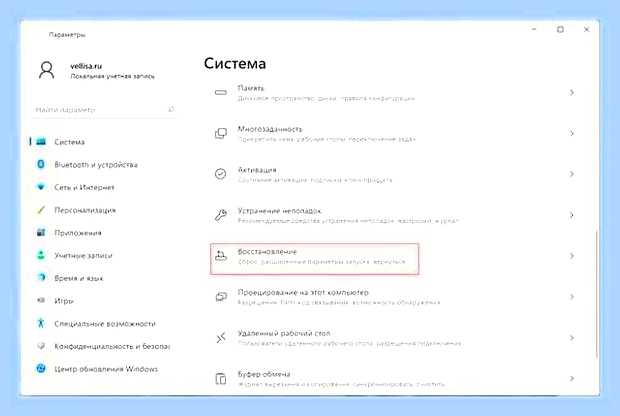Click the Память storage drive icon
Image resolution: width=620 pixels, height=416 pixels.
click(x=221, y=93)
